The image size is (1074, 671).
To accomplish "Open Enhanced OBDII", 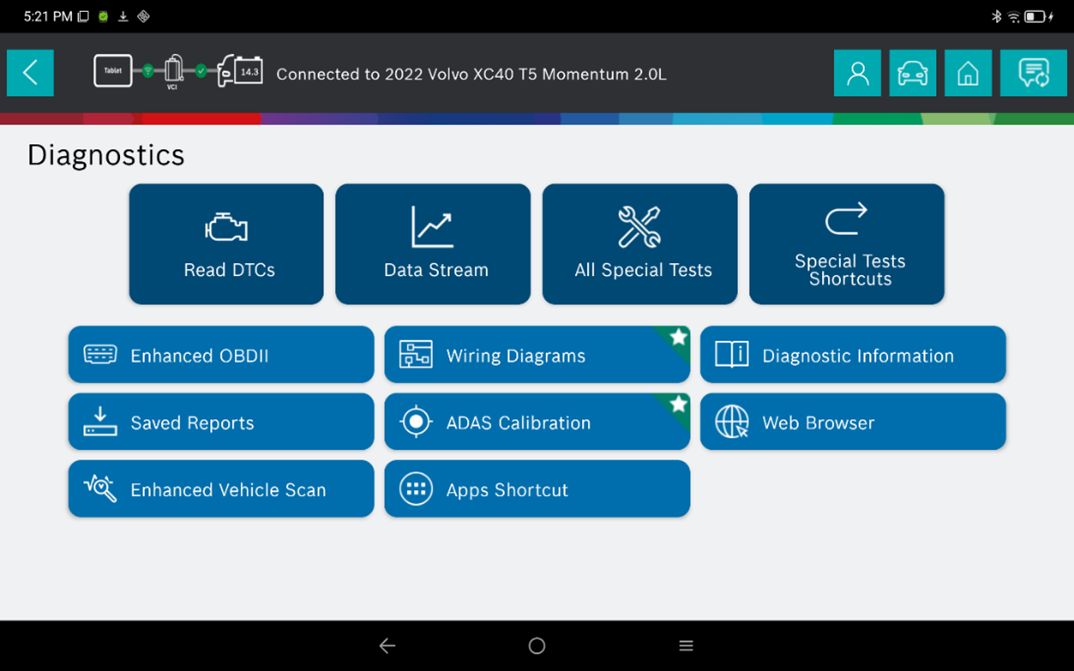I will coord(220,354).
